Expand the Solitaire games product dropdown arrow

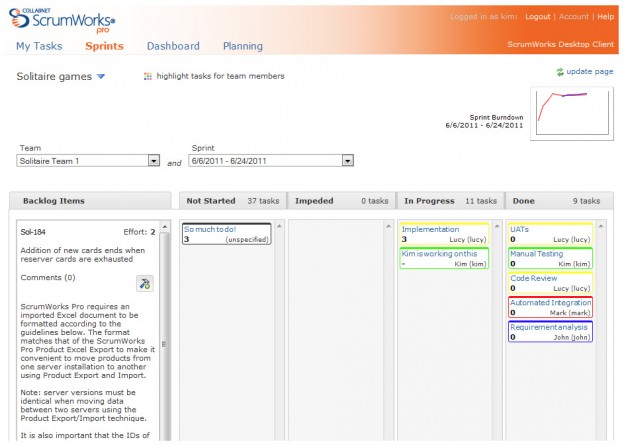click(x=101, y=77)
